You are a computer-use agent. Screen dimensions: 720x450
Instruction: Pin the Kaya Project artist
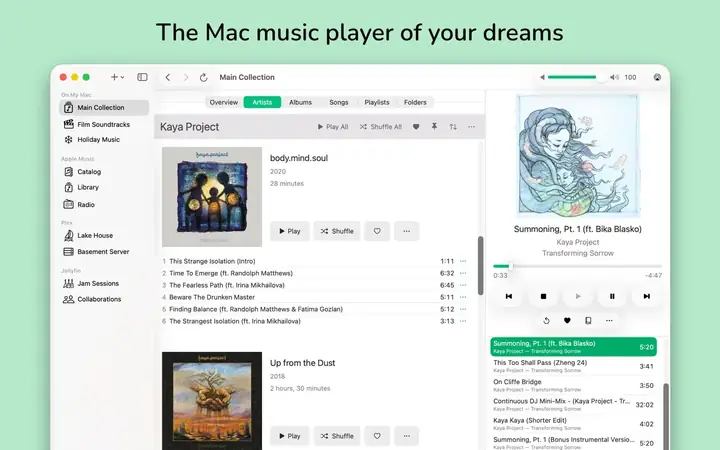click(x=434, y=127)
